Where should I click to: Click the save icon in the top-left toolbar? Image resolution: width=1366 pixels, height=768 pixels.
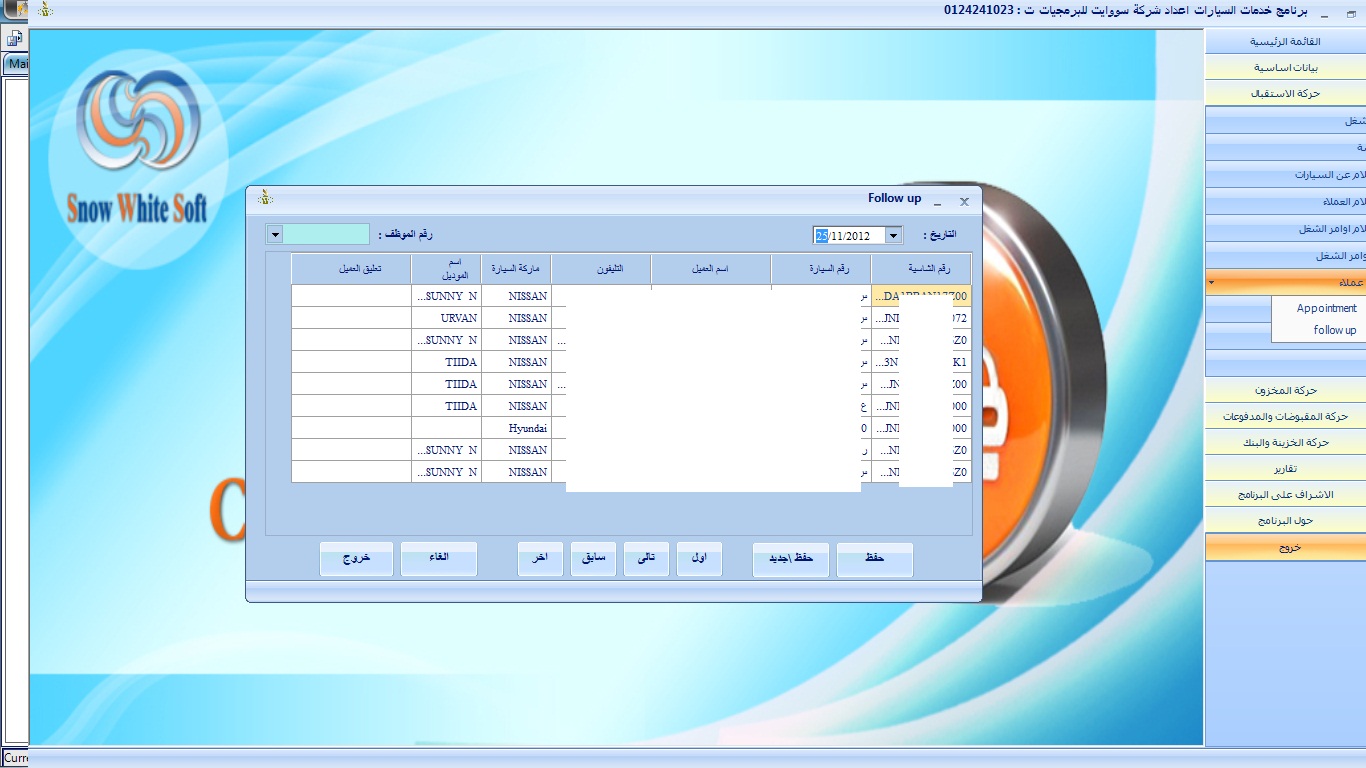click(x=15, y=40)
